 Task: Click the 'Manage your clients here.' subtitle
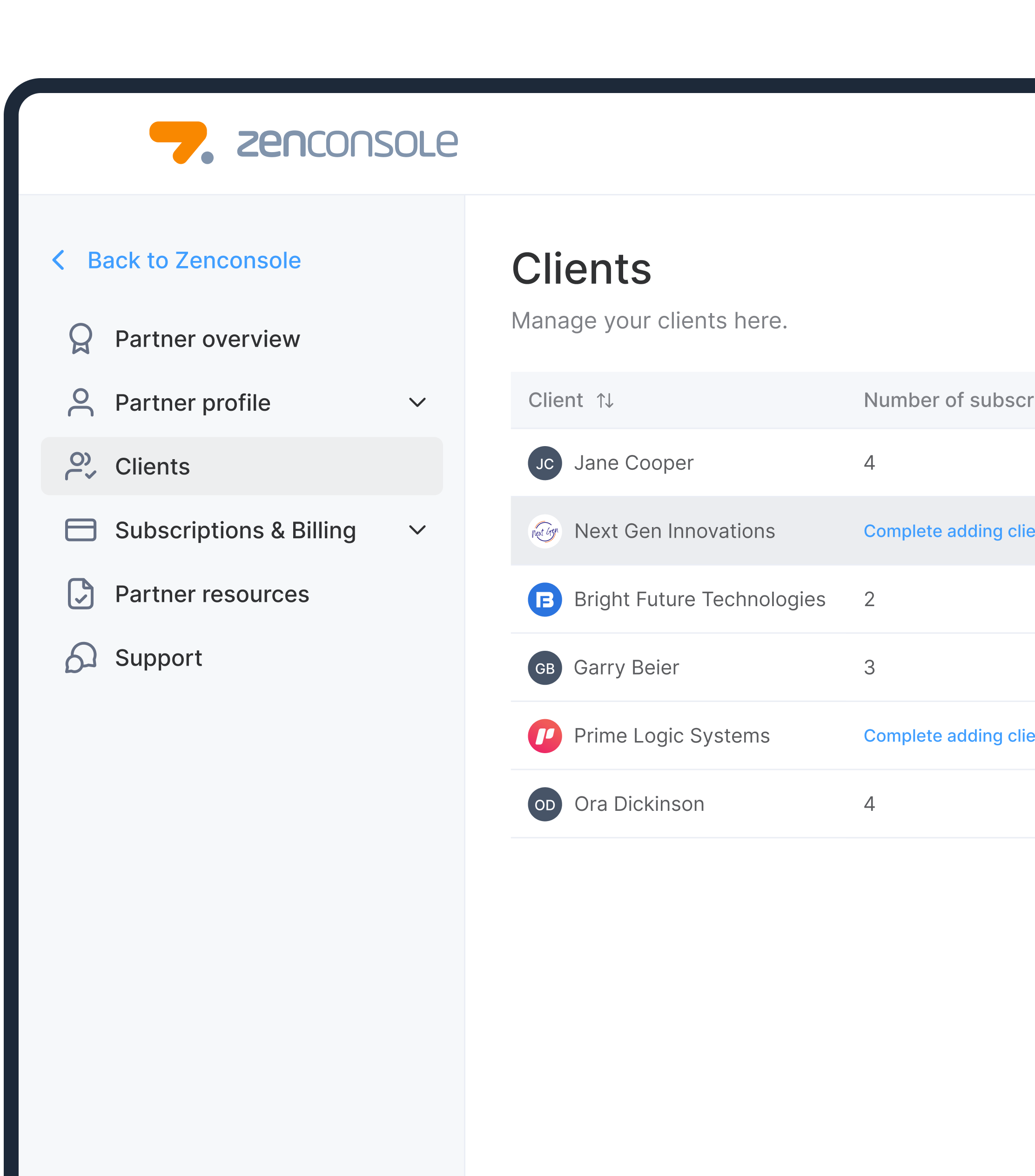649,321
